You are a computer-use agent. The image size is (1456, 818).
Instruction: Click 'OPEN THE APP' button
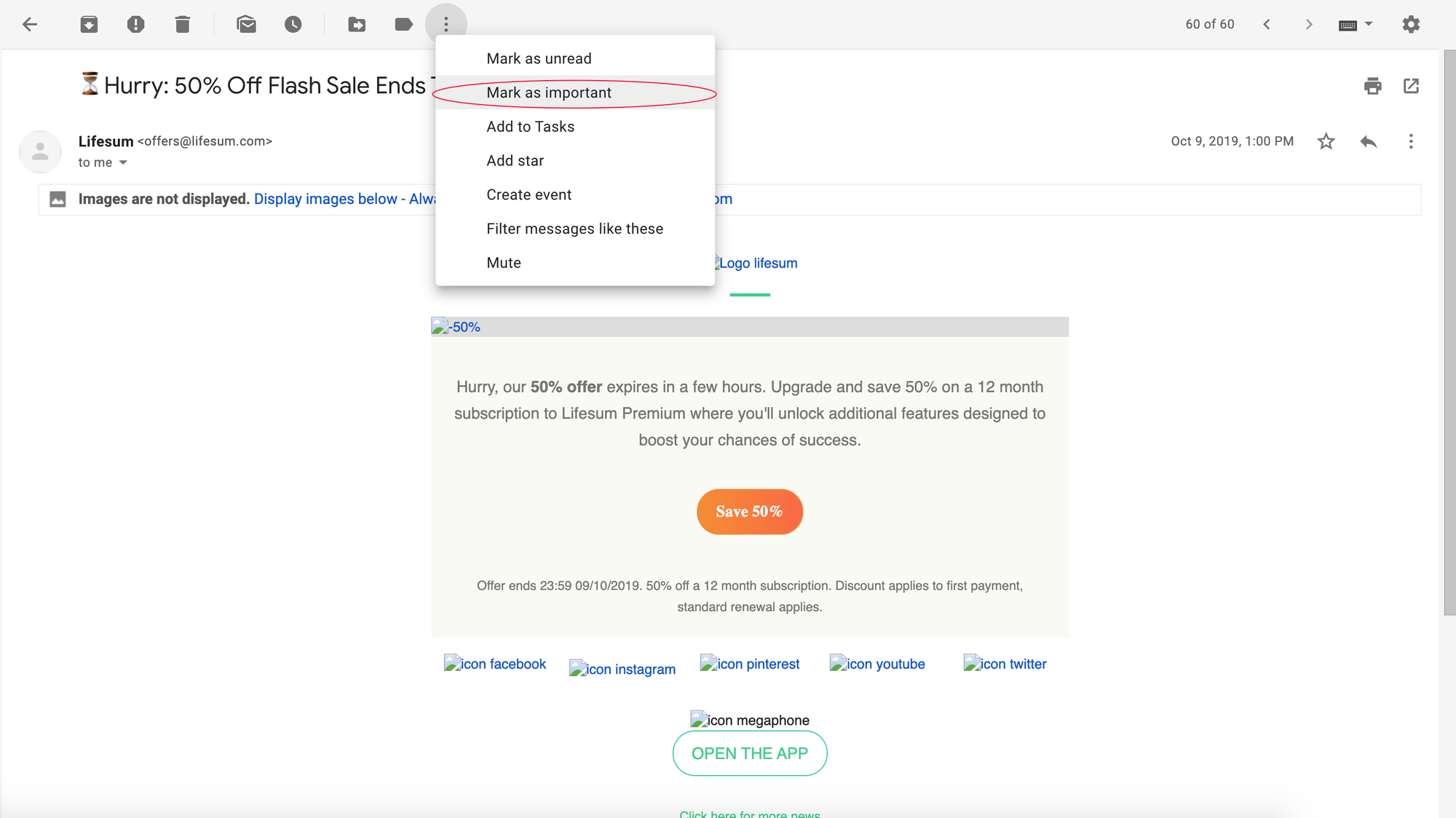point(750,753)
